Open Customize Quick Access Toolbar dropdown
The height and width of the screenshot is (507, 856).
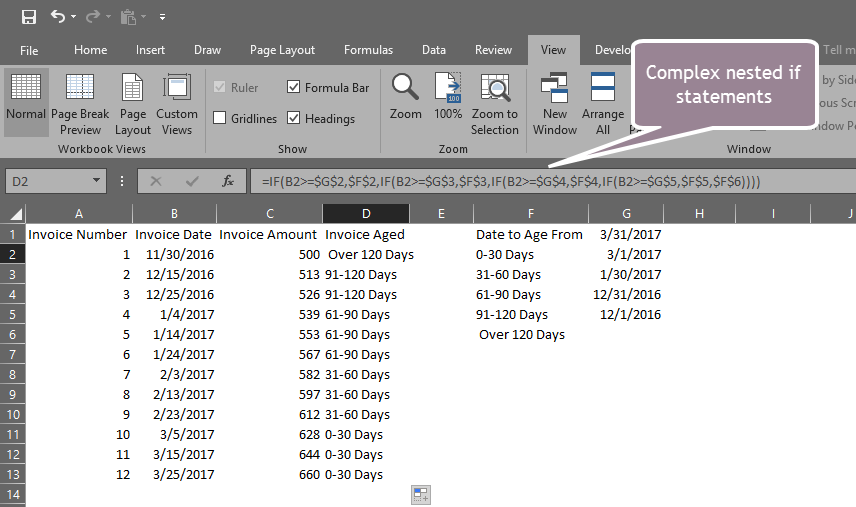[162, 17]
